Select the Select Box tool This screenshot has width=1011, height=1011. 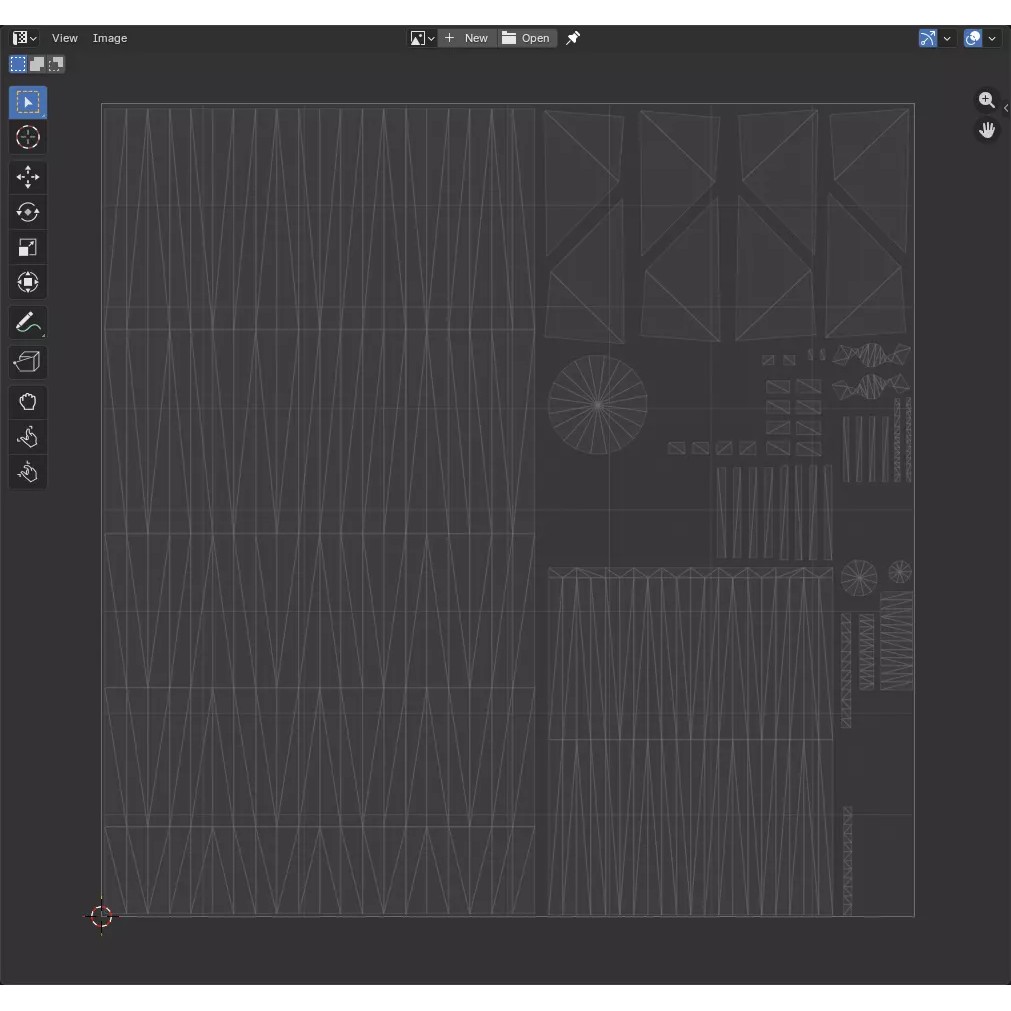[28, 103]
